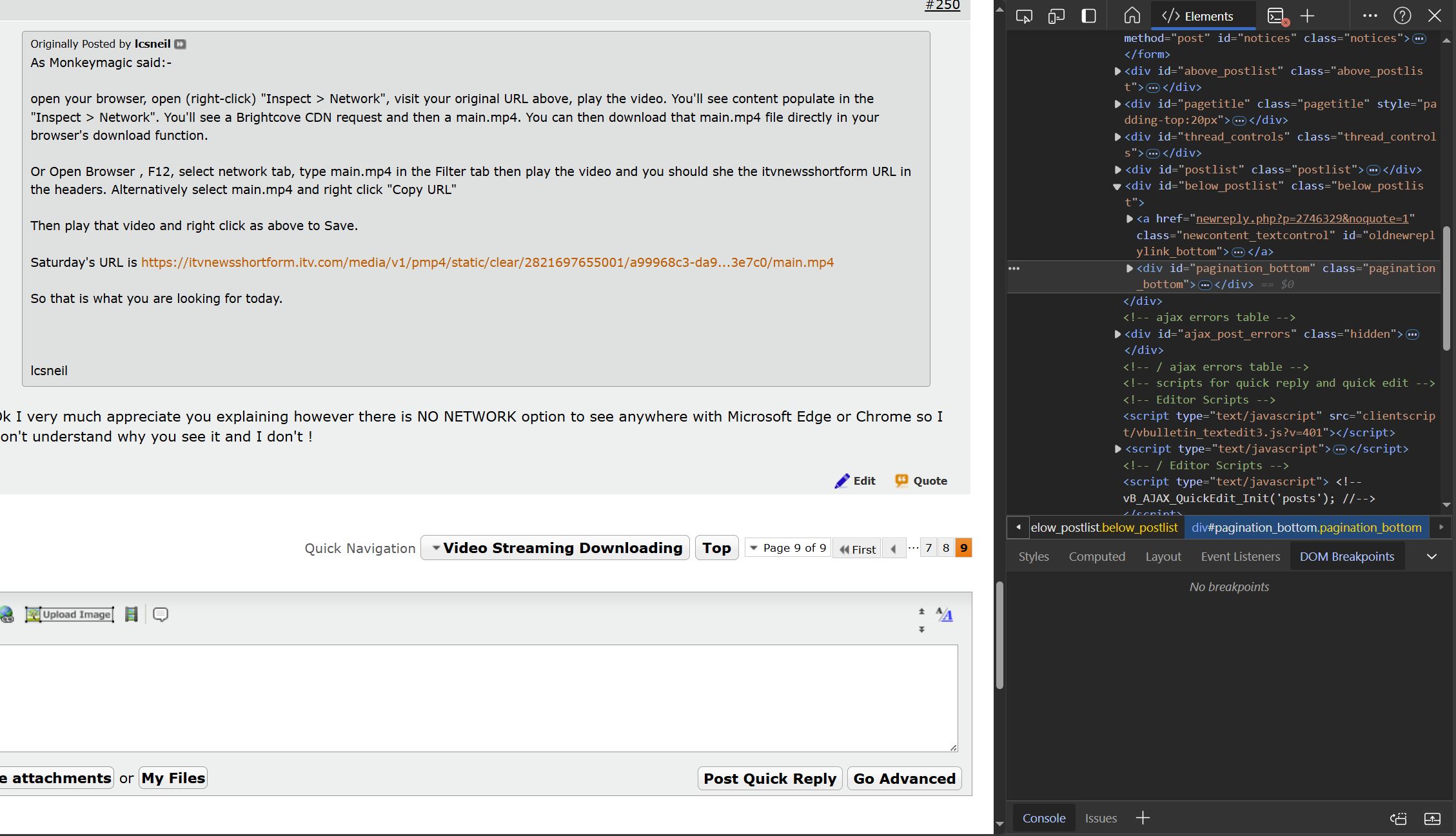This screenshot has width=1456, height=836.
Task: Go to page 7 of thread
Action: (x=929, y=548)
